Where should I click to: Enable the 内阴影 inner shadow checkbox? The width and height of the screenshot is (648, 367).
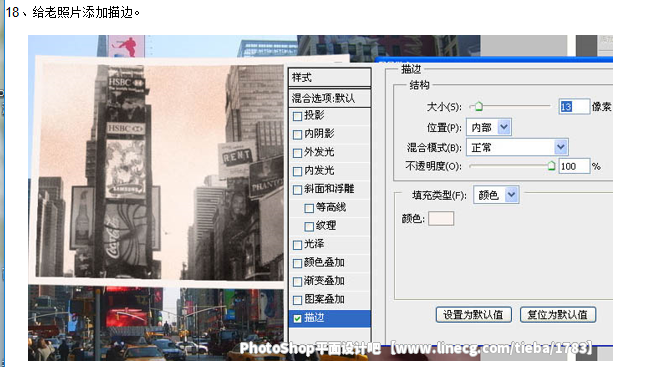point(297,134)
